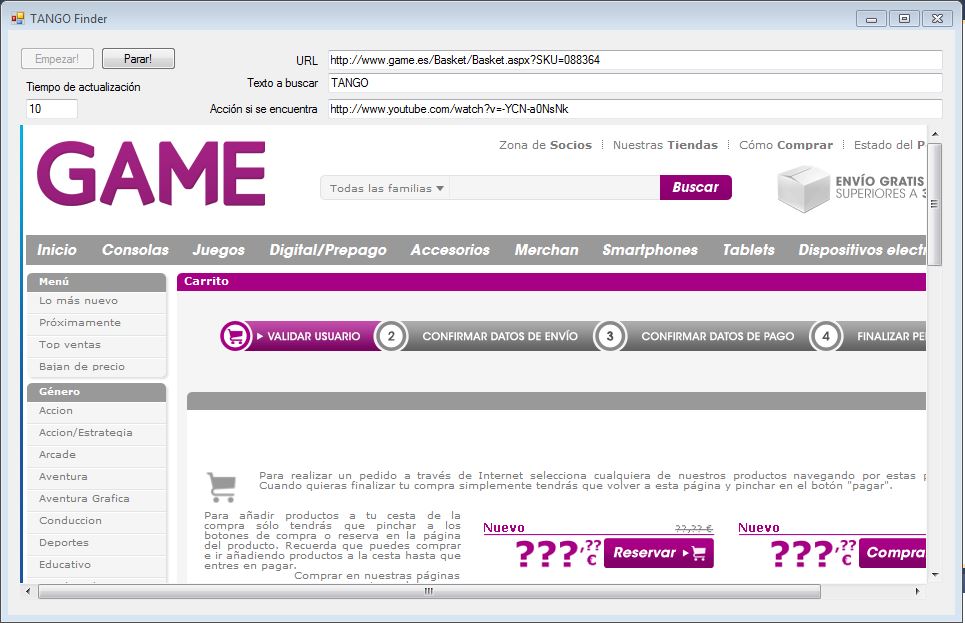Click the vertical scrollbar down arrow
965x623 pixels.
[x=935, y=575]
